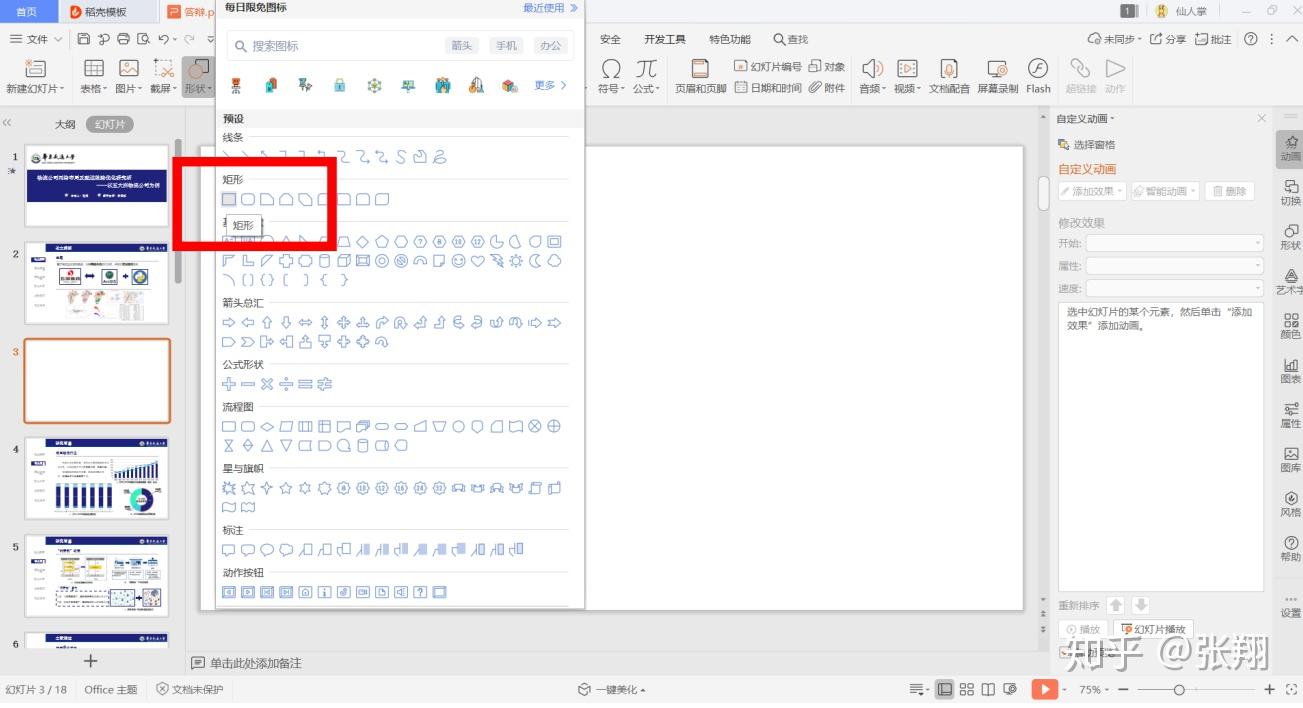Image resolution: width=1303 pixels, height=708 pixels.
Task: Insert 幻灯片编号 (slide number)
Action: point(768,66)
